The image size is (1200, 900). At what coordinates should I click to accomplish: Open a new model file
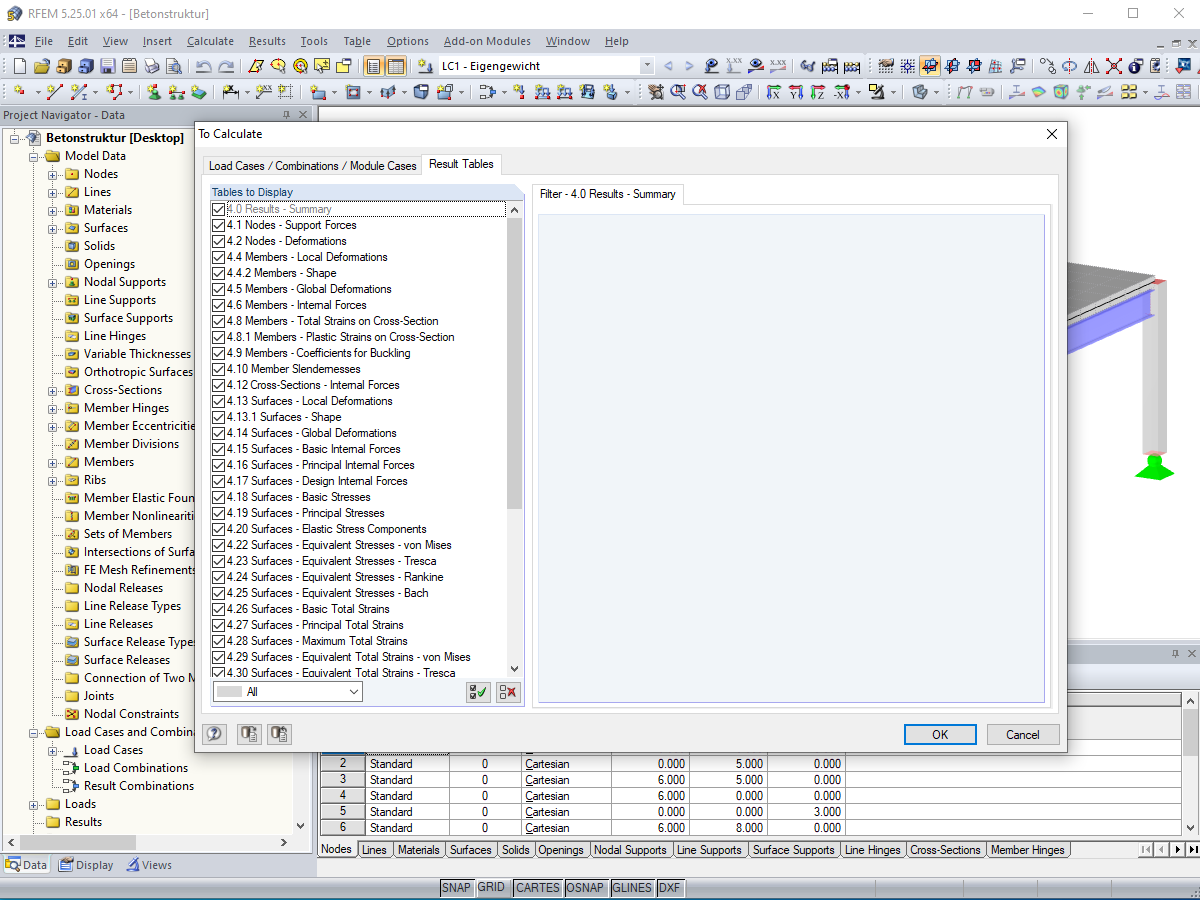click(18, 66)
